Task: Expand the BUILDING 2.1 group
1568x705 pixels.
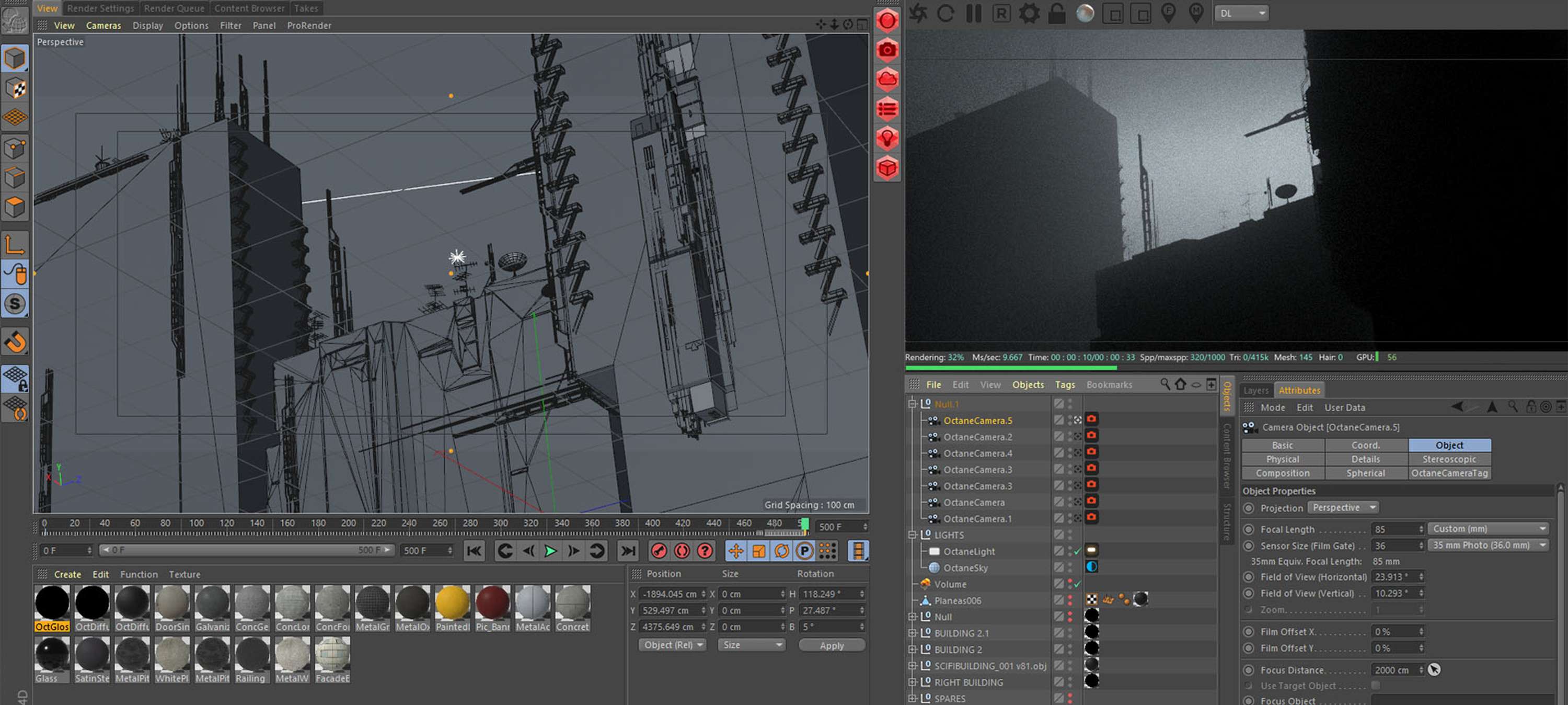Action: (912, 633)
